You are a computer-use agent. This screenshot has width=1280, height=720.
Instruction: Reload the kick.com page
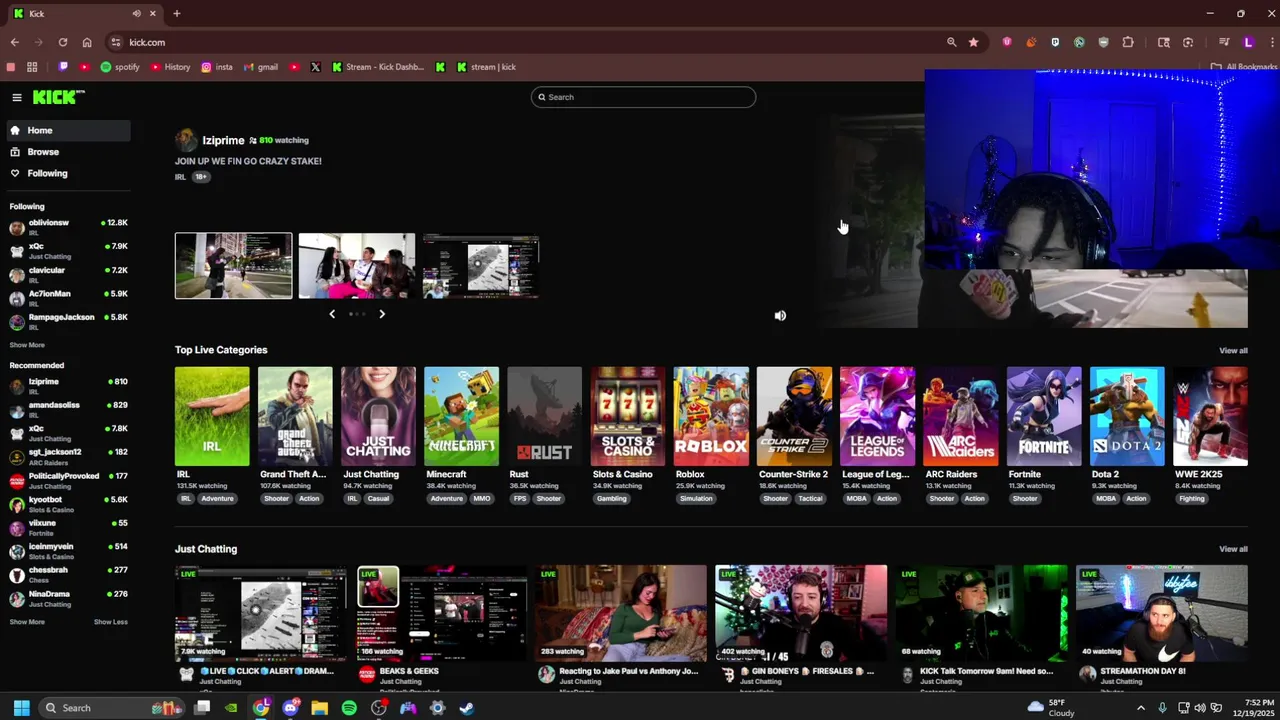pyautogui.click(x=62, y=42)
